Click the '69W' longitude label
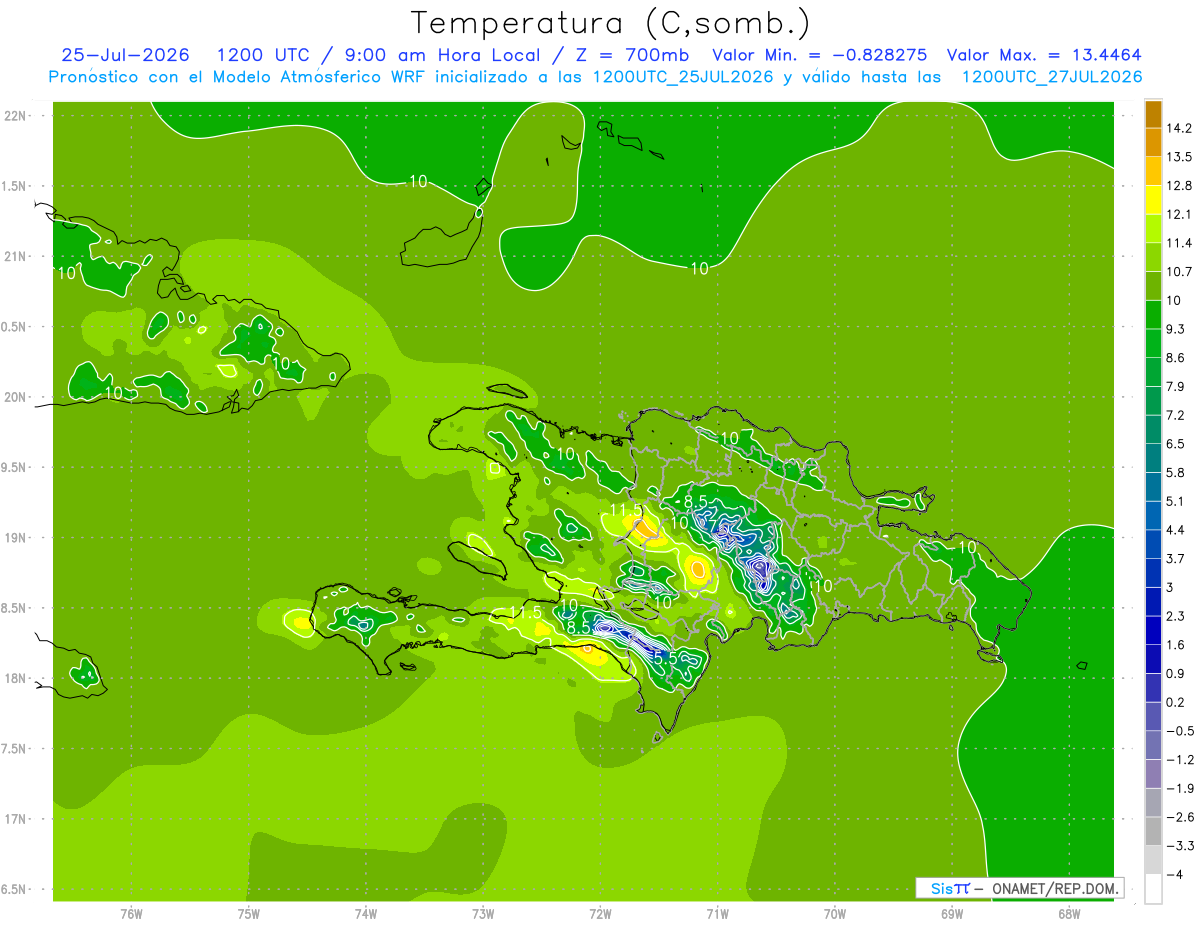This screenshot has width=1200, height=927. 951,913
